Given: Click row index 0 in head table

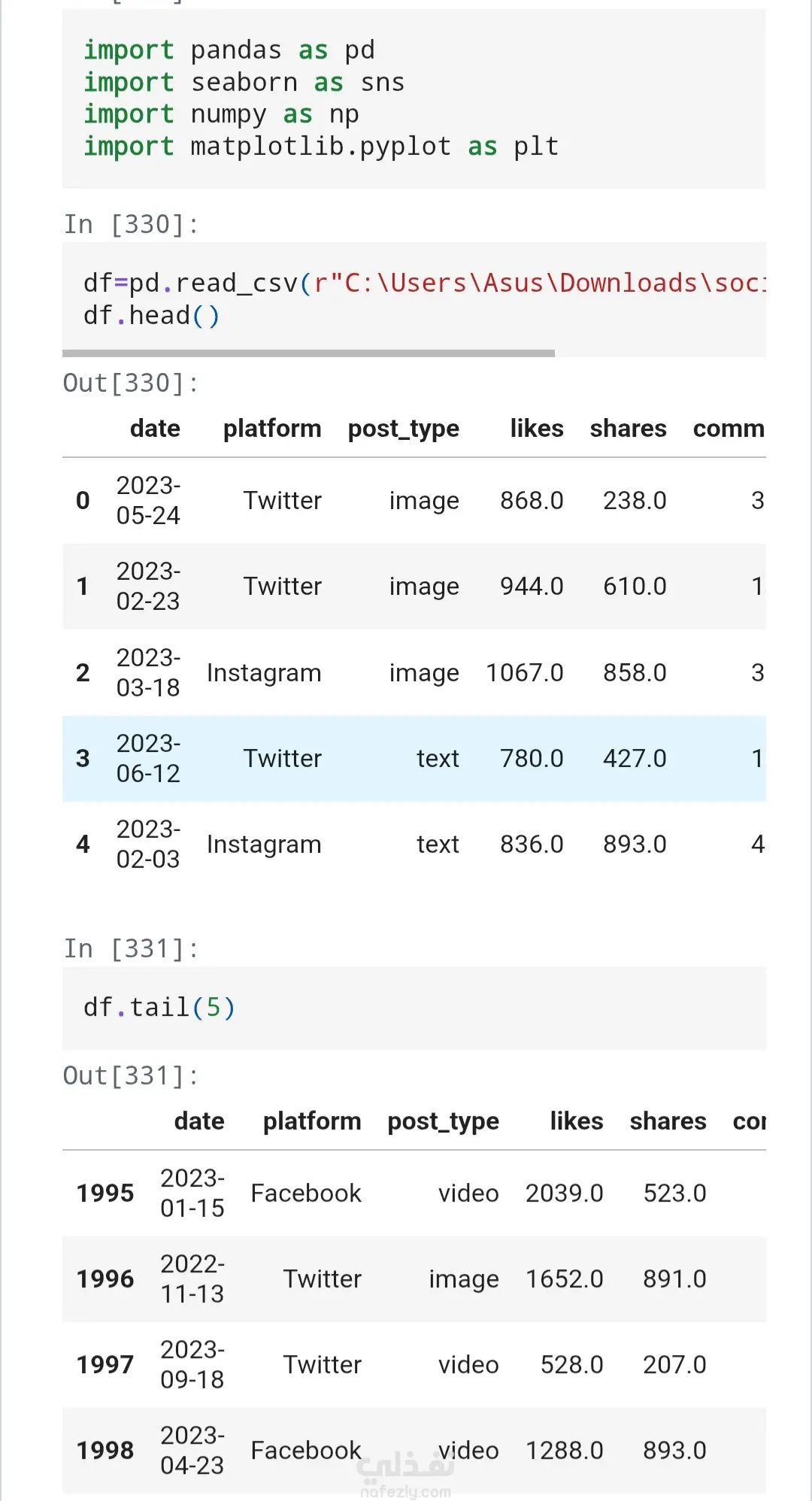Looking at the screenshot, I should point(83,501).
